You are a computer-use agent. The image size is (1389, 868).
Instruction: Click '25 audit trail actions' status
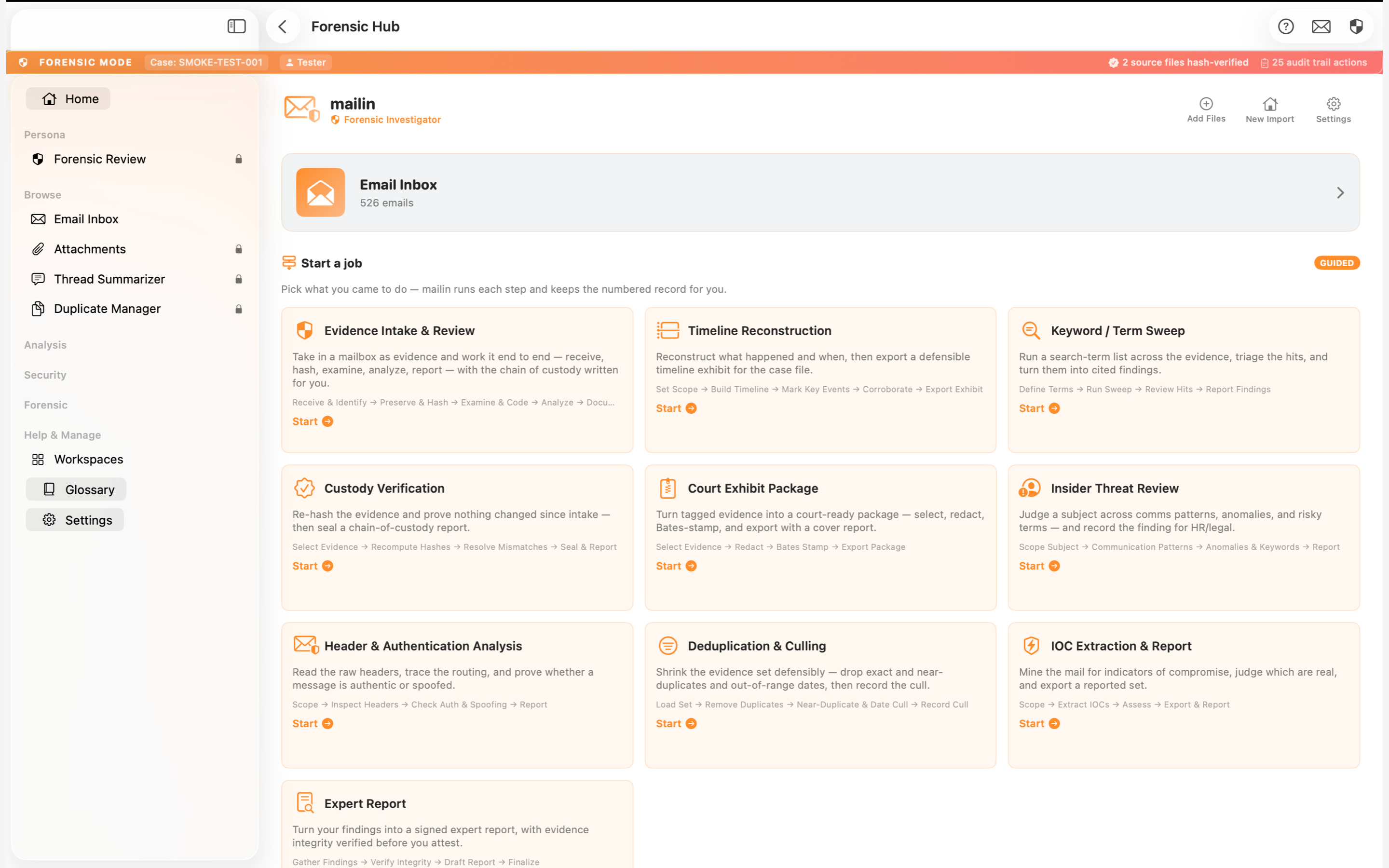pos(1314,62)
